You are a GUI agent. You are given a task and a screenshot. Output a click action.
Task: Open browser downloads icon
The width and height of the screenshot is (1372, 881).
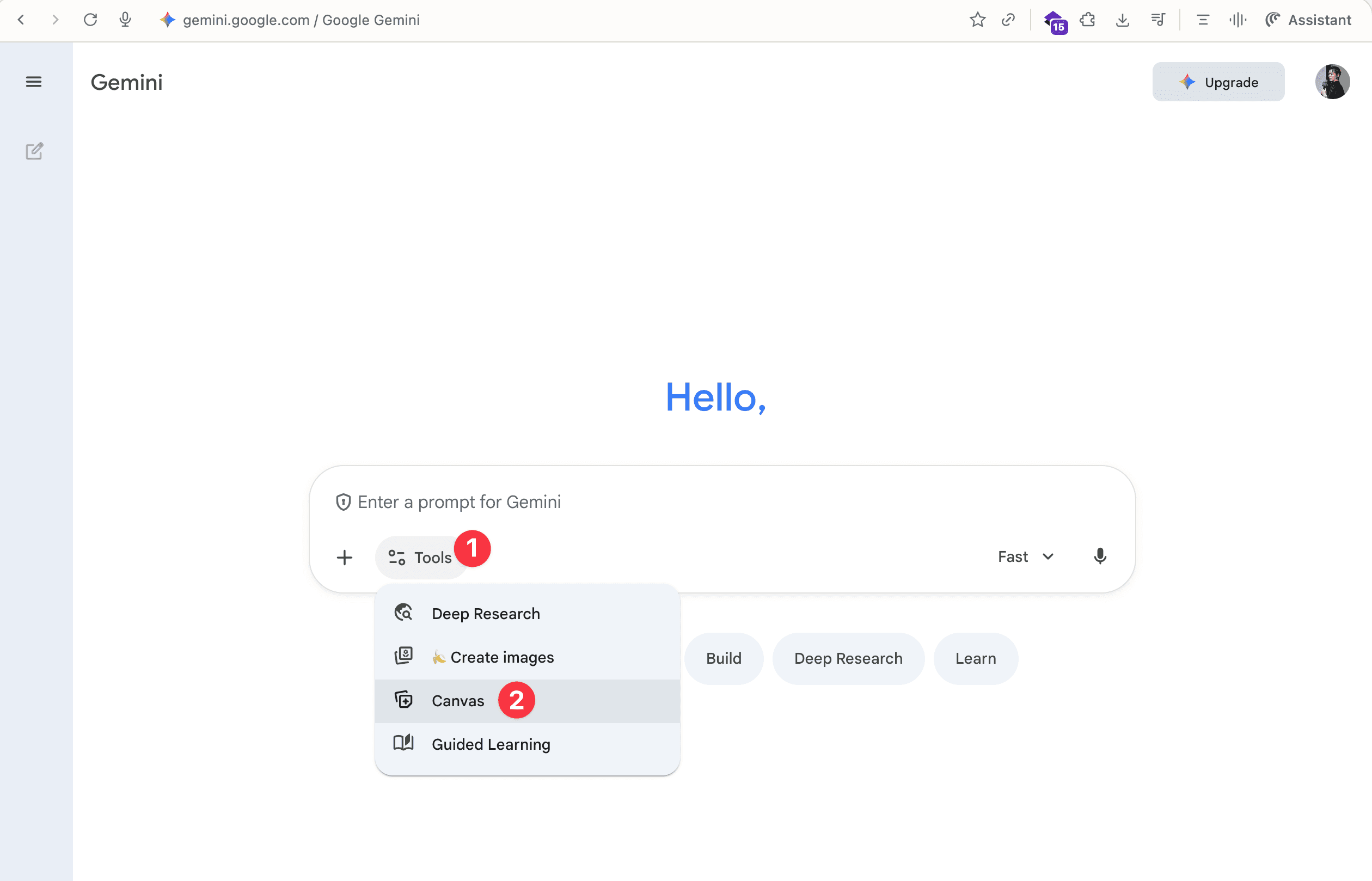(x=1122, y=20)
